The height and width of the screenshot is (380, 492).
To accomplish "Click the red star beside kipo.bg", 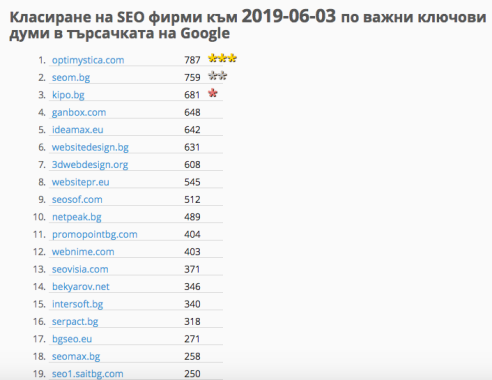I will pos(213,93).
